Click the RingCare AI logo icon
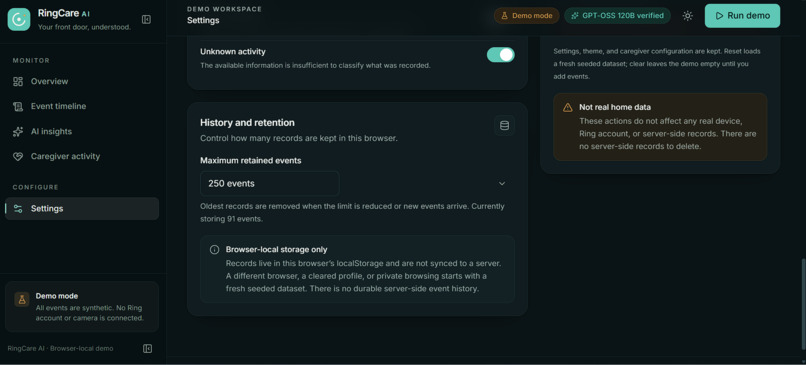 coord(19,19)
